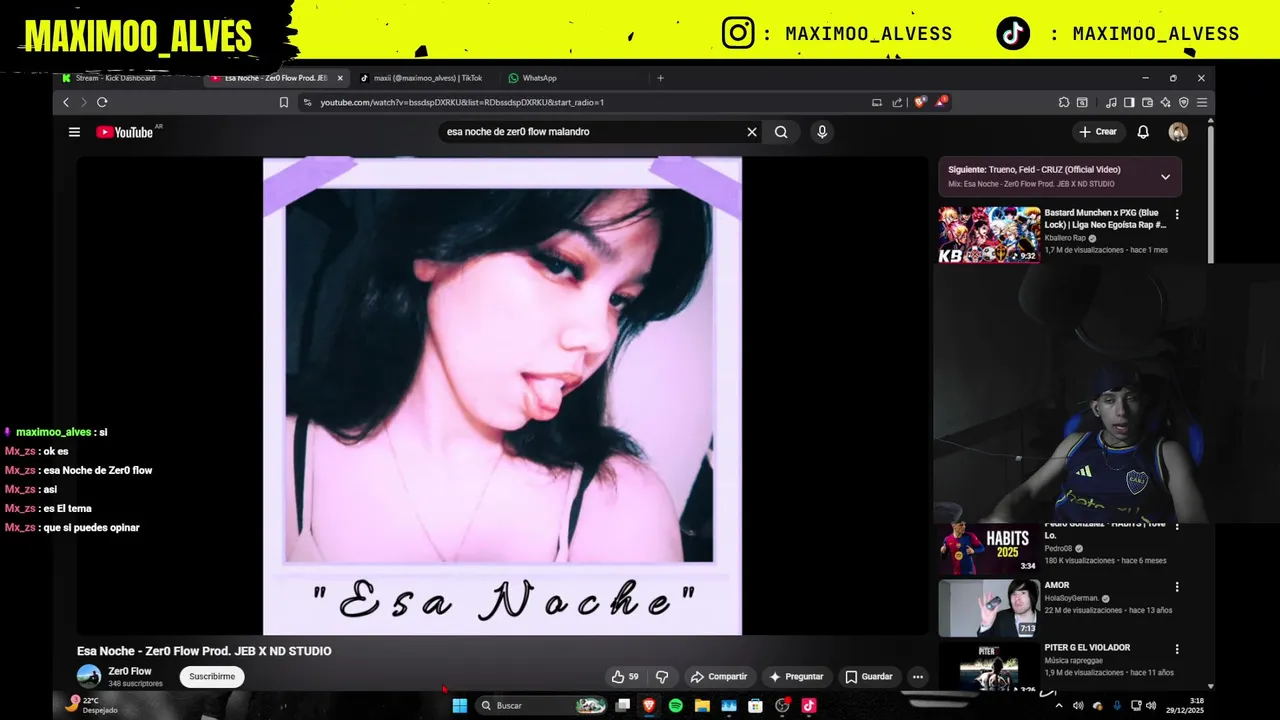Viewport: 1280px width, 720px height.
Task: Open a new browser tab
Action: [660, 78]
